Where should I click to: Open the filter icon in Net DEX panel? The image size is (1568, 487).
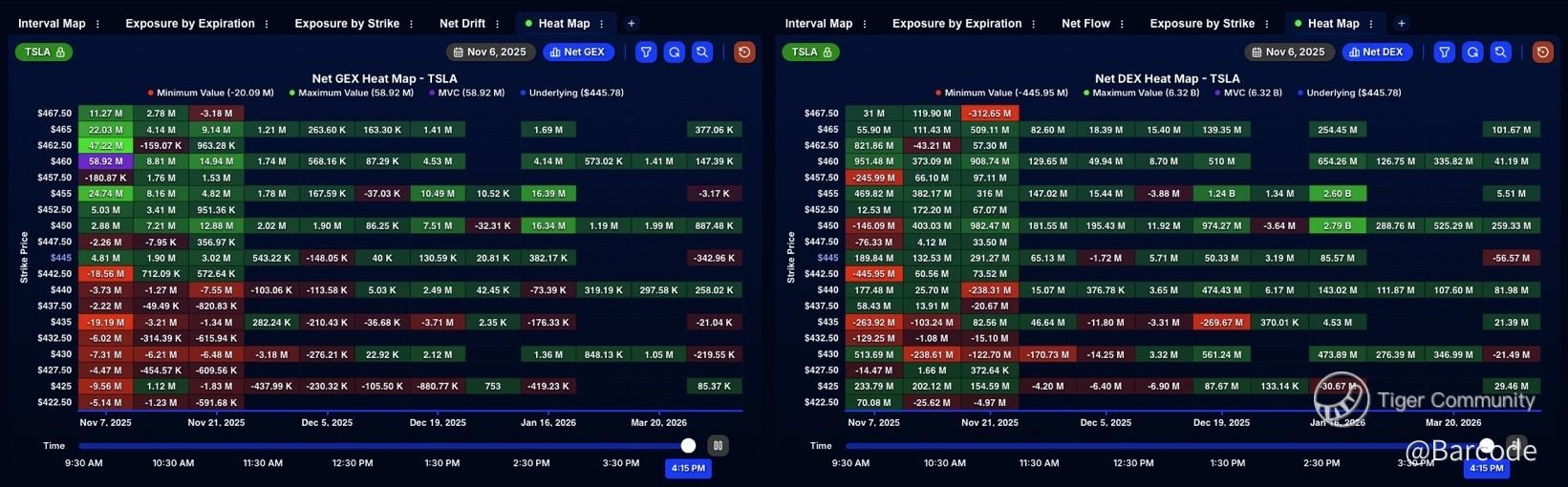[x=1445, y=53]
